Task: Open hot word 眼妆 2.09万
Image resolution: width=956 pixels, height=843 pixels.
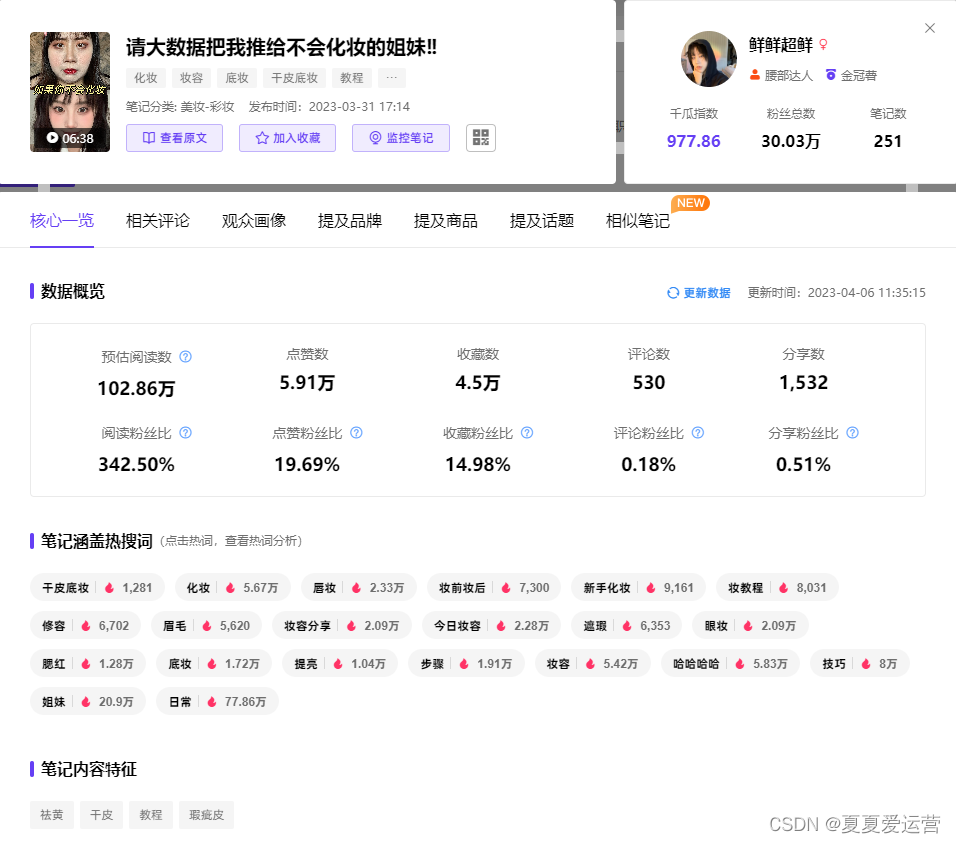Action: click(751, 625)
